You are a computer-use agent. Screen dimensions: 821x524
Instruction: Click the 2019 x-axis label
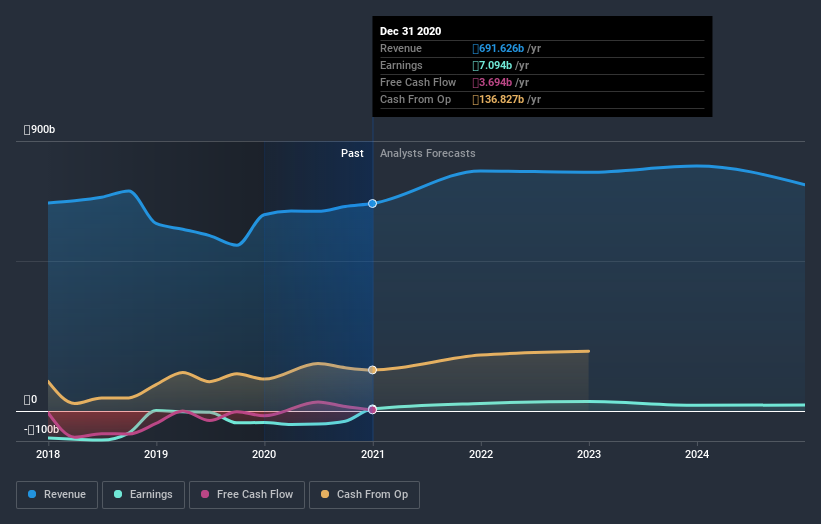156,454
